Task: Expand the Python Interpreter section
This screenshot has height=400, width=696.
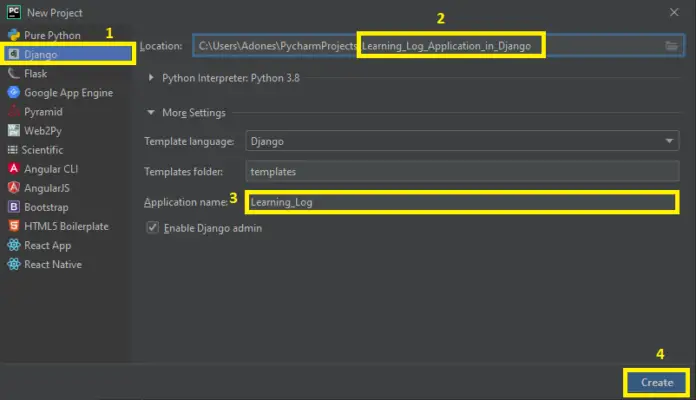Action: tap(152, 77)
